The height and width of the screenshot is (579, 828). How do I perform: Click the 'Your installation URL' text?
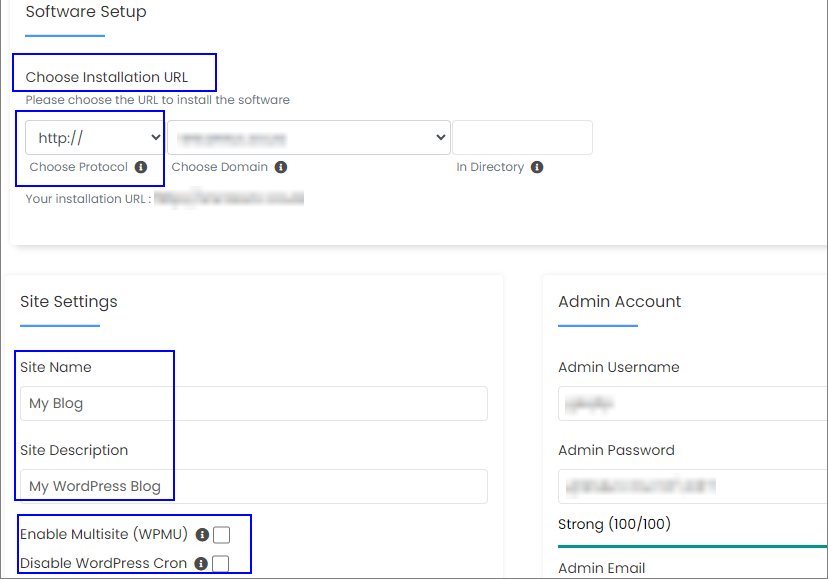[88, 199]
